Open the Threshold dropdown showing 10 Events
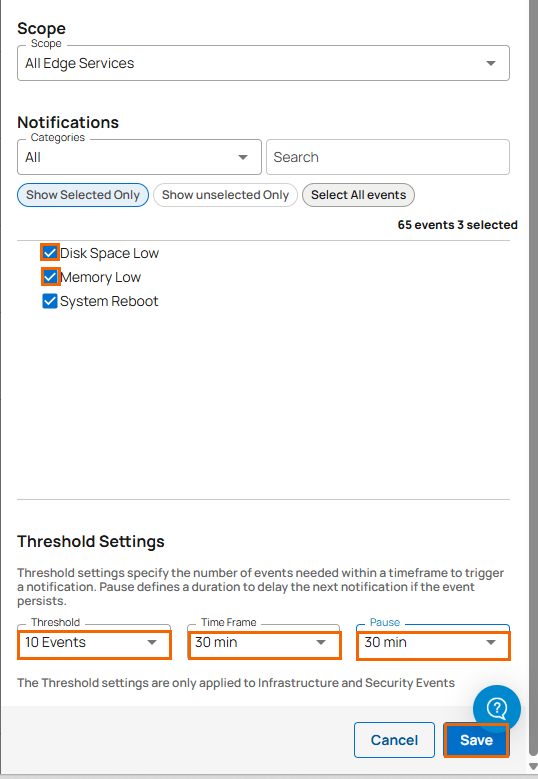This screenshot has width=538, height=779. pyautogui.click(x=94, y=642)
